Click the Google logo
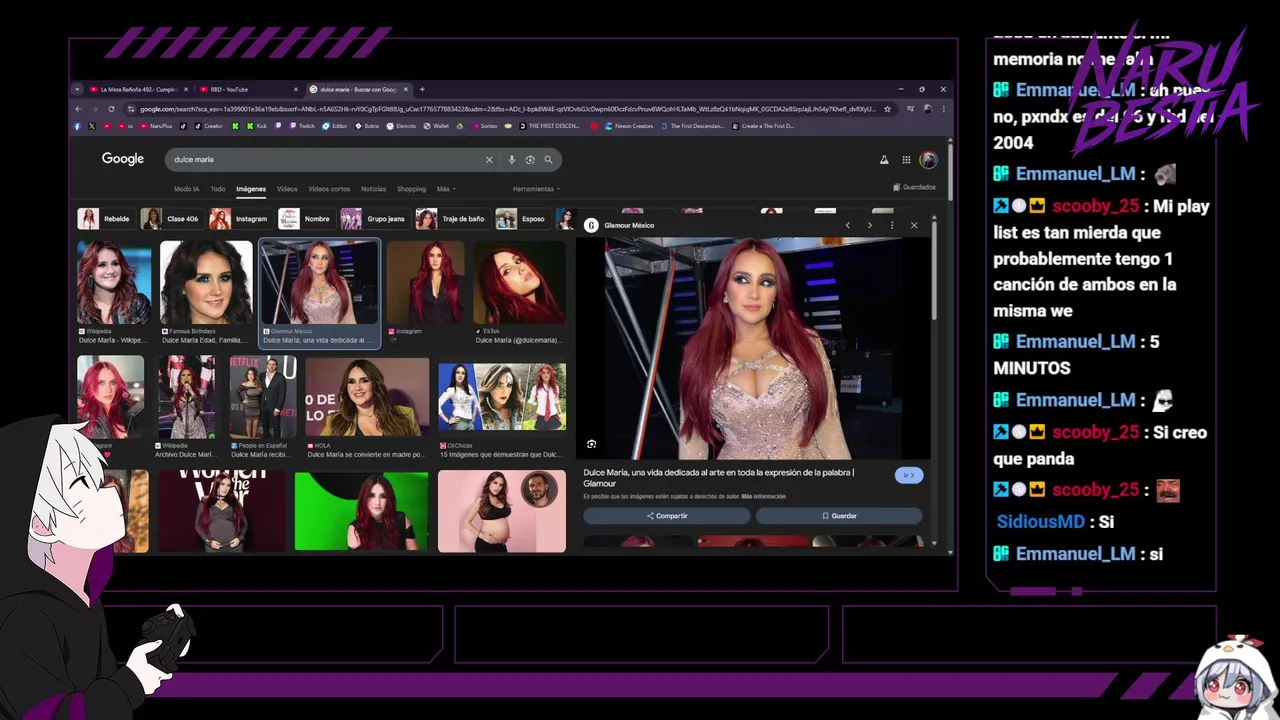The image size is (1280, 720). coord(123,159)
